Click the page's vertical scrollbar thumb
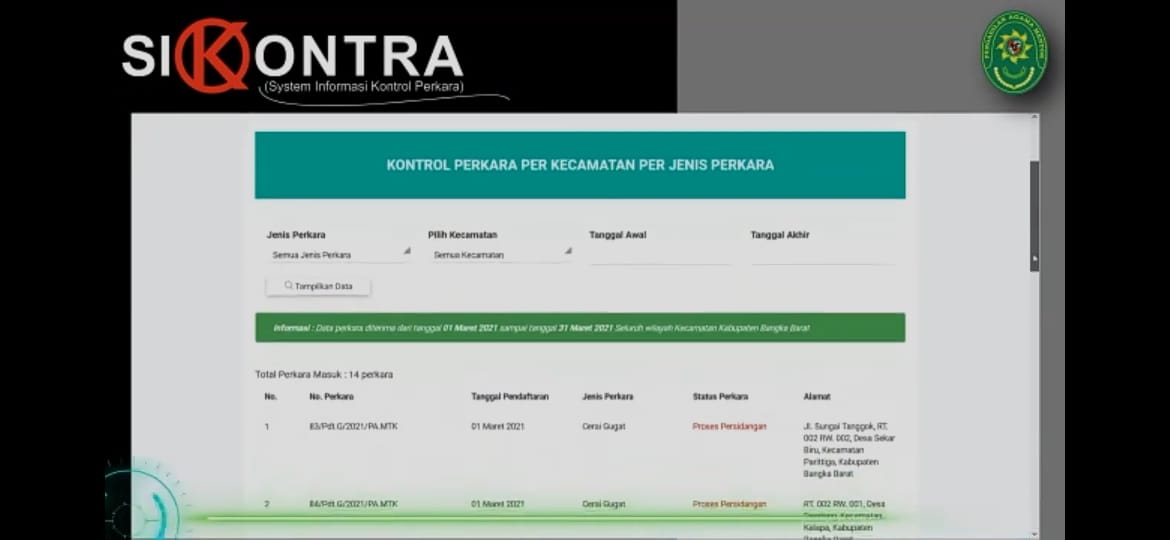 pos(1034,216)
